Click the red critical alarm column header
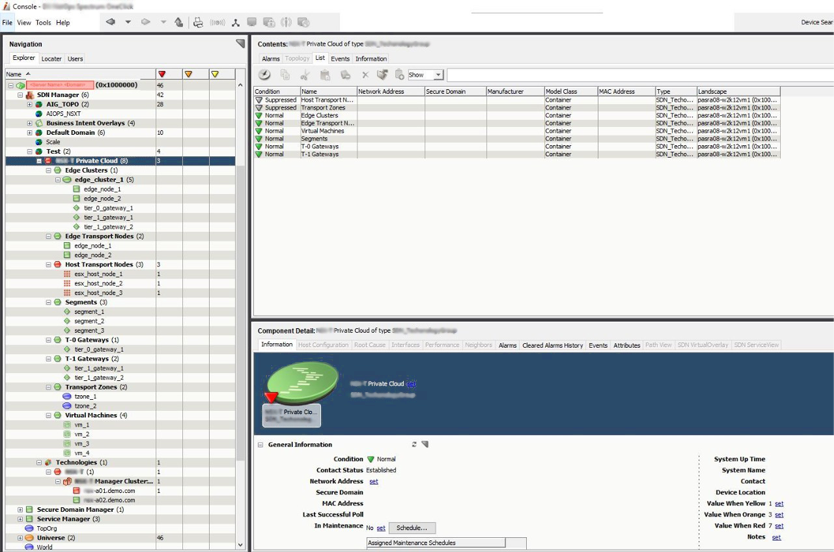The image size is (834, 552). (162, 74)
